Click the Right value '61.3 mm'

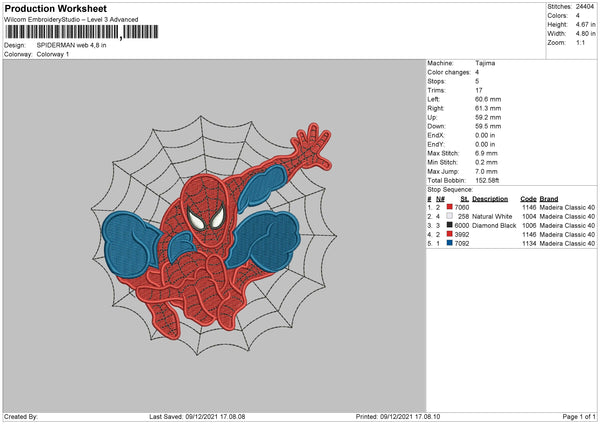point(488,108)
